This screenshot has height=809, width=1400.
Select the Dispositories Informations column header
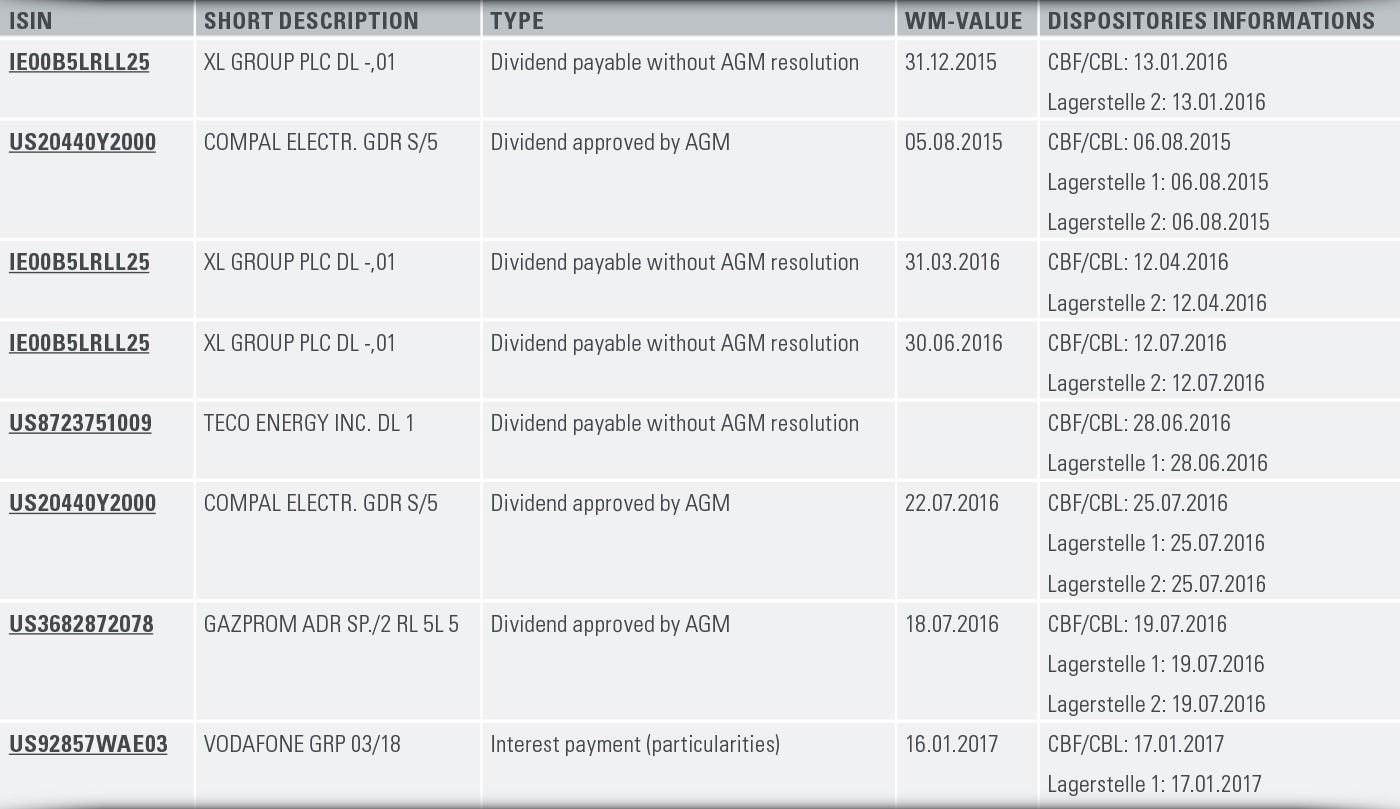[x=1211, y=21]
